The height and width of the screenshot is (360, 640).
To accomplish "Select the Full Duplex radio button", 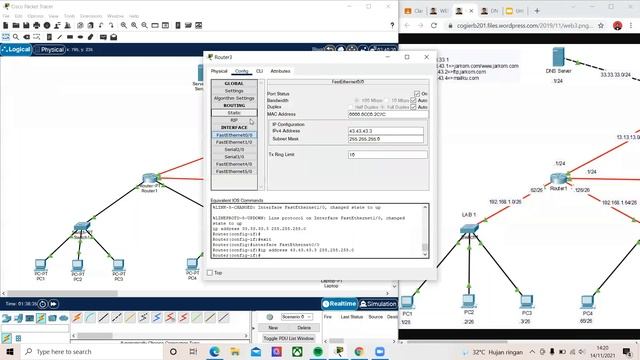I will (x=383, y=107).
